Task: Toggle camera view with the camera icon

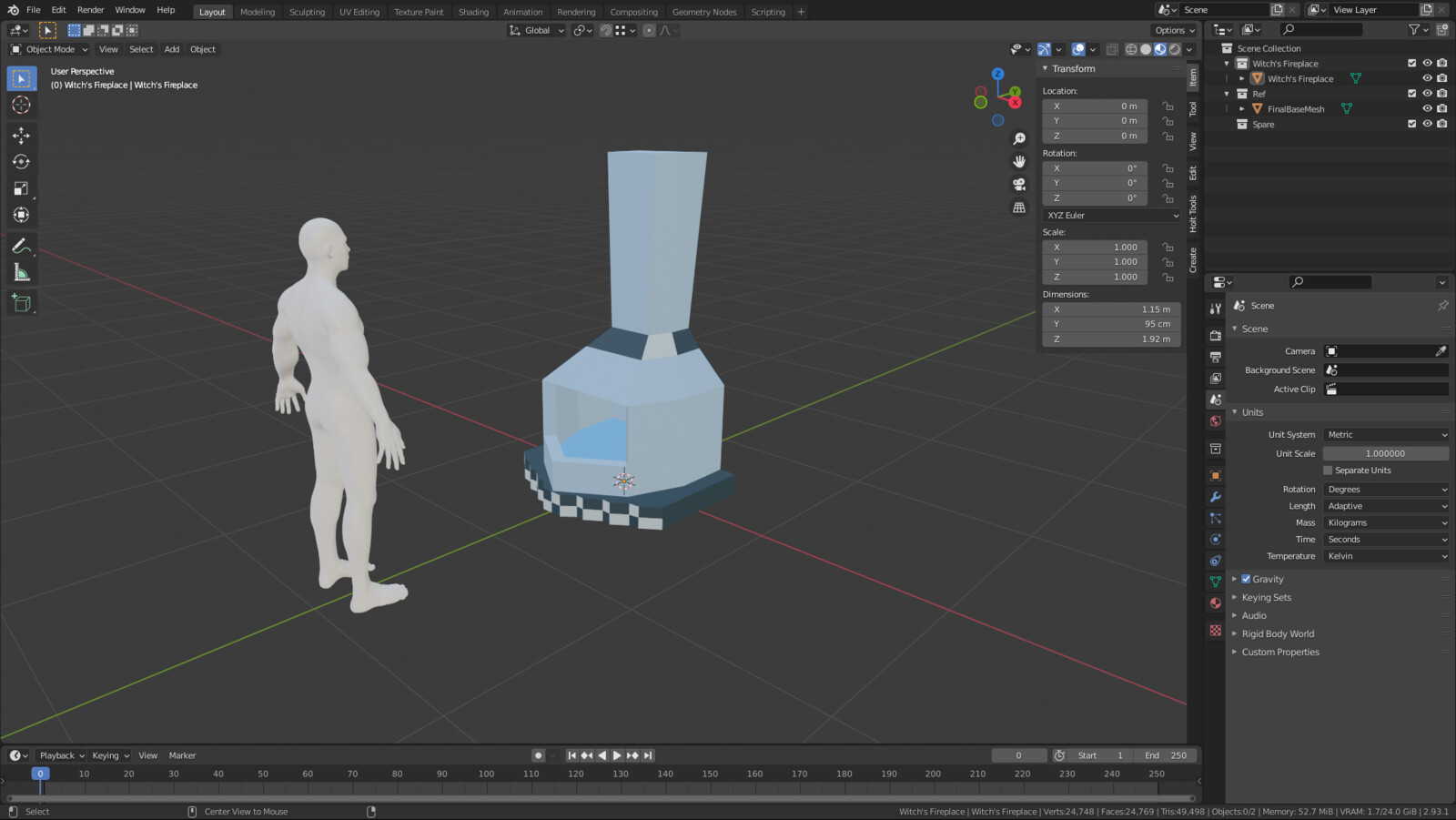Action: click(x=1019, y=184)
